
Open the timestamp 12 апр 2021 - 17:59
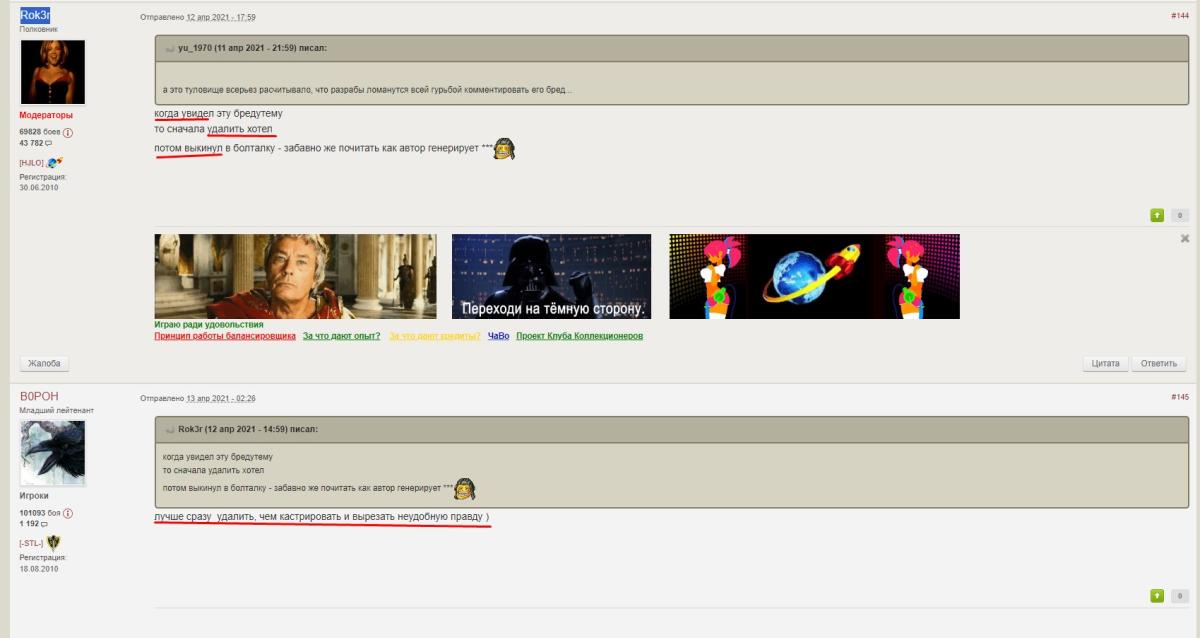coord(221,18)
